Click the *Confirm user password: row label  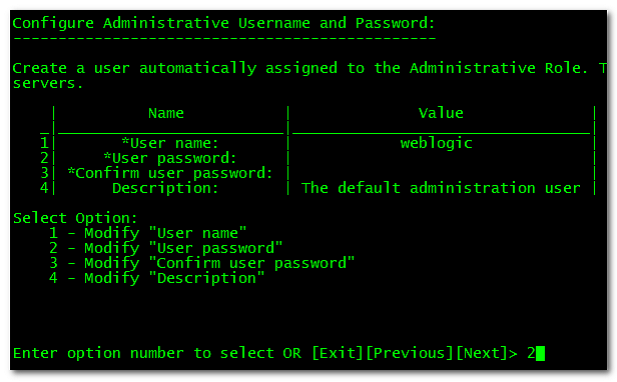[x=170, y=173]
